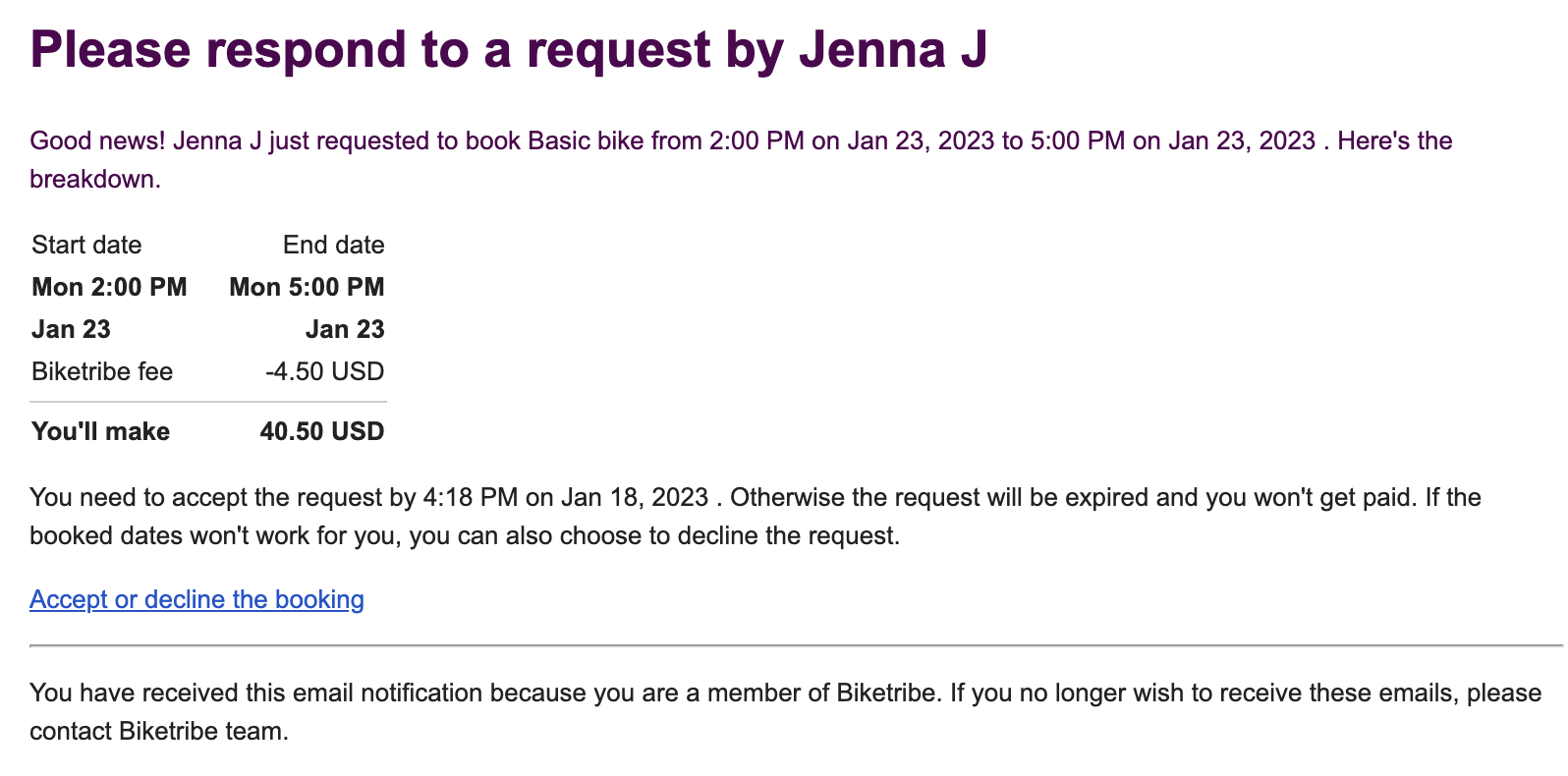Click 'contact Biketribe team' in the footer

click(157, 731)
